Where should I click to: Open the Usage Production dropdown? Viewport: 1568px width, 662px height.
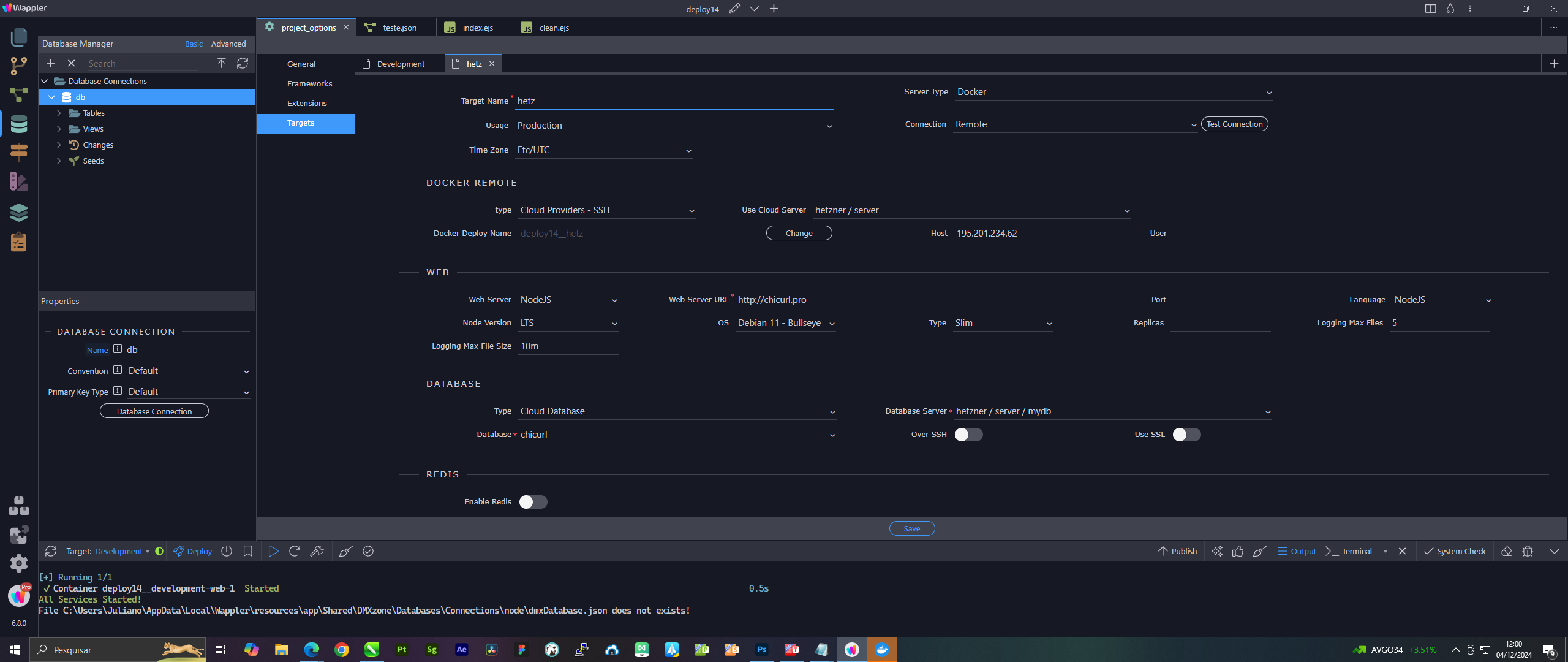(x=674, y=126)
